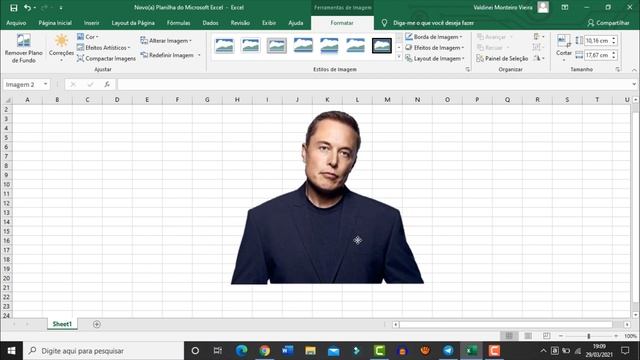
Task: Click Diga-me o que você deseja fazer
Action: click(x=433, y=23)
